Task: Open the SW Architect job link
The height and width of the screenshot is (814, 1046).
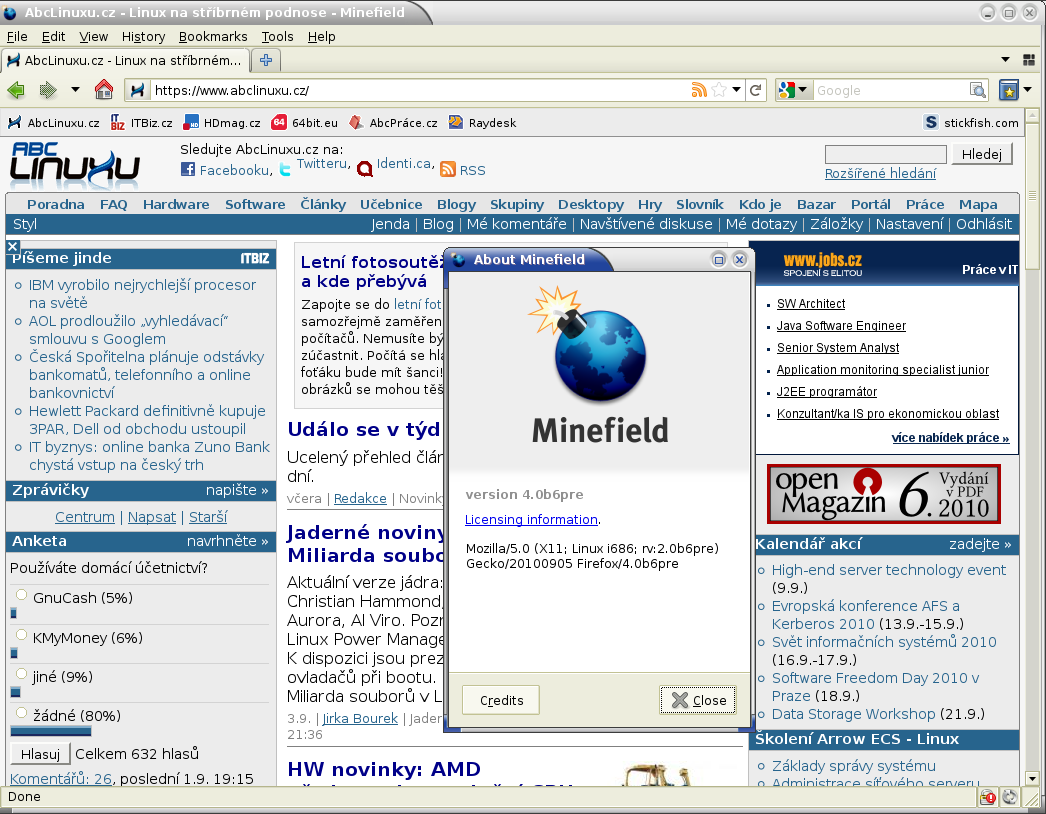Action: pos(811,304)
